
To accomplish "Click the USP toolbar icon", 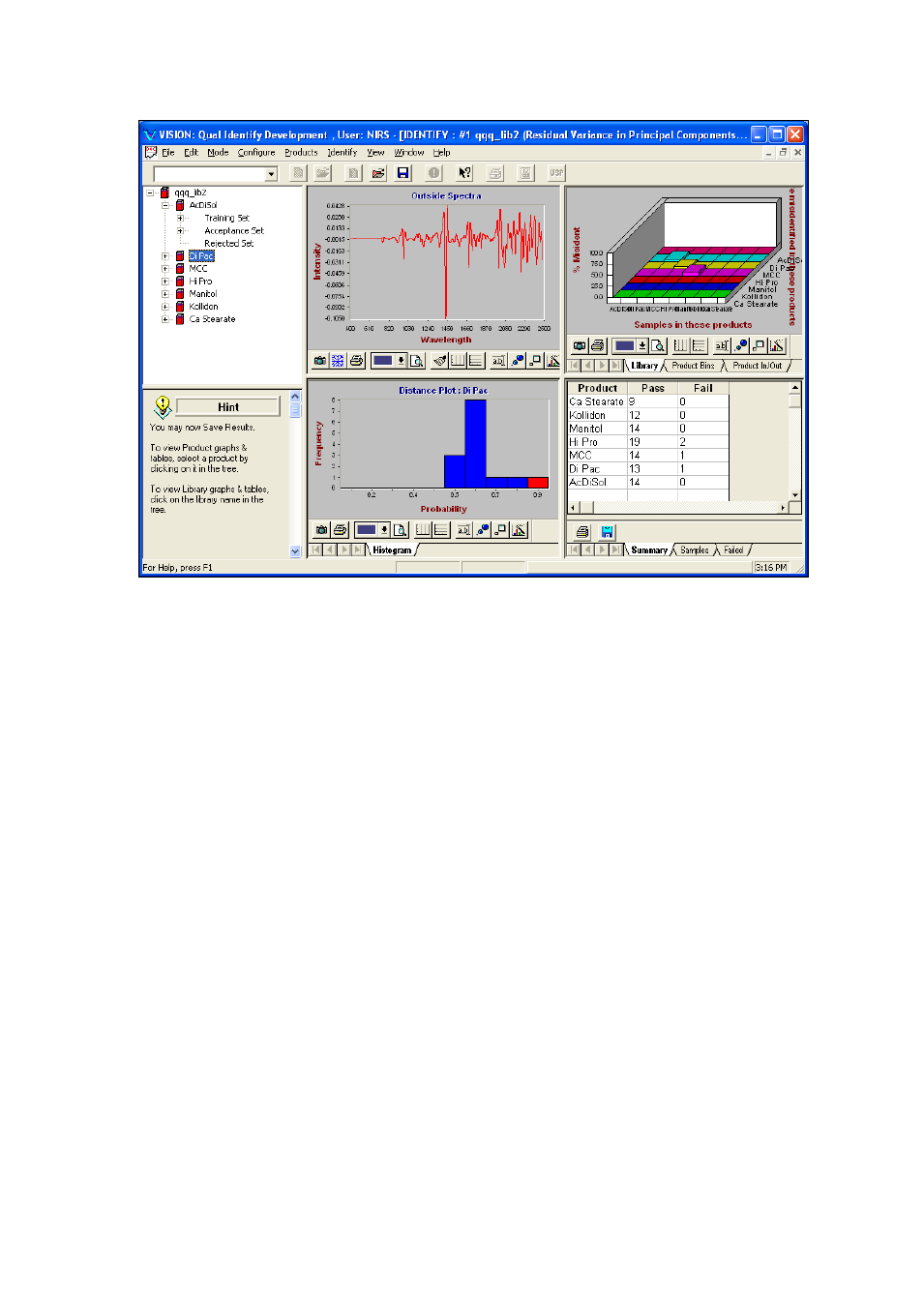I will click(556, 173).
